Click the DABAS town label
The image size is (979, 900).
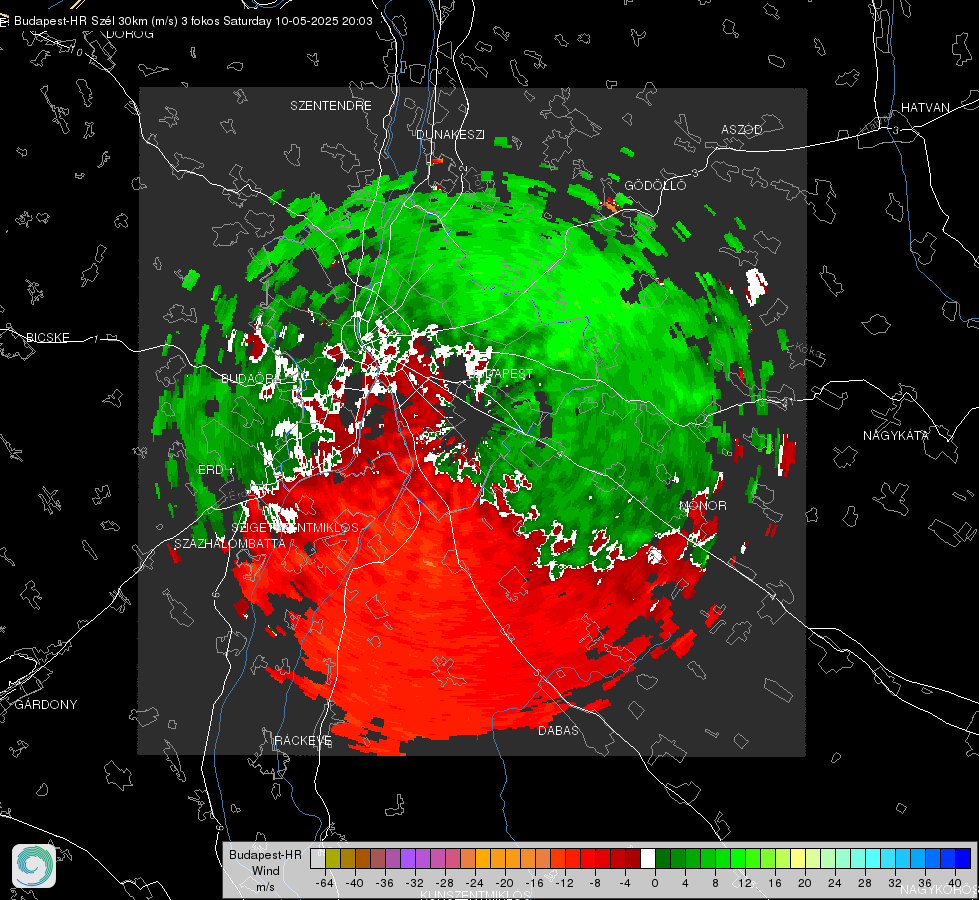558,730
